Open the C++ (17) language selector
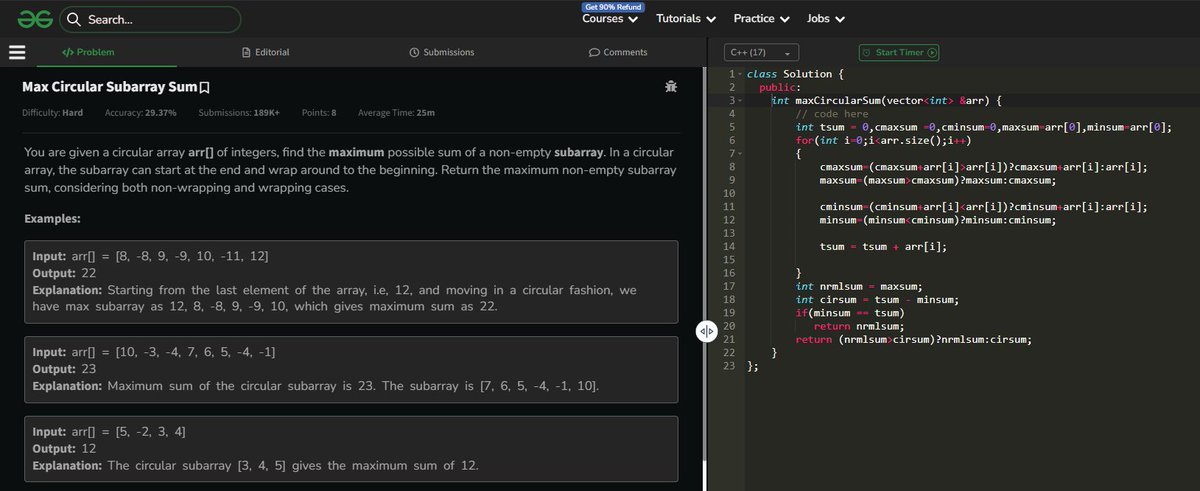This screenshot has height=491, width=1200. [x=761, y=52]
